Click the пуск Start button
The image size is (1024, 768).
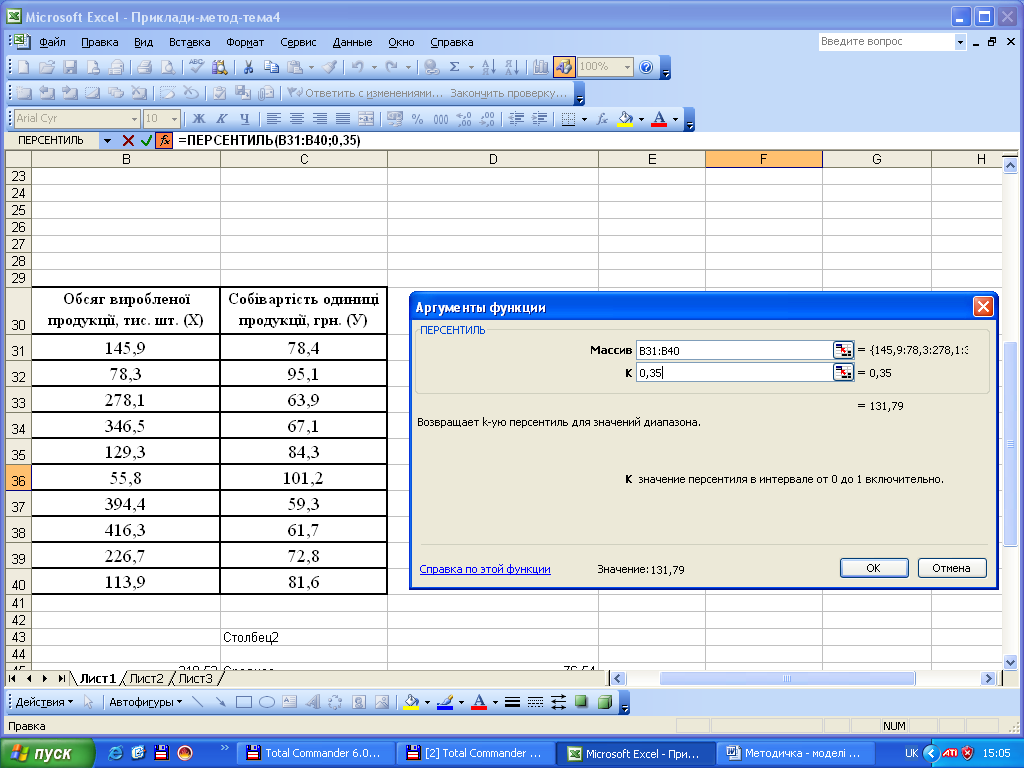pos(47,754)
